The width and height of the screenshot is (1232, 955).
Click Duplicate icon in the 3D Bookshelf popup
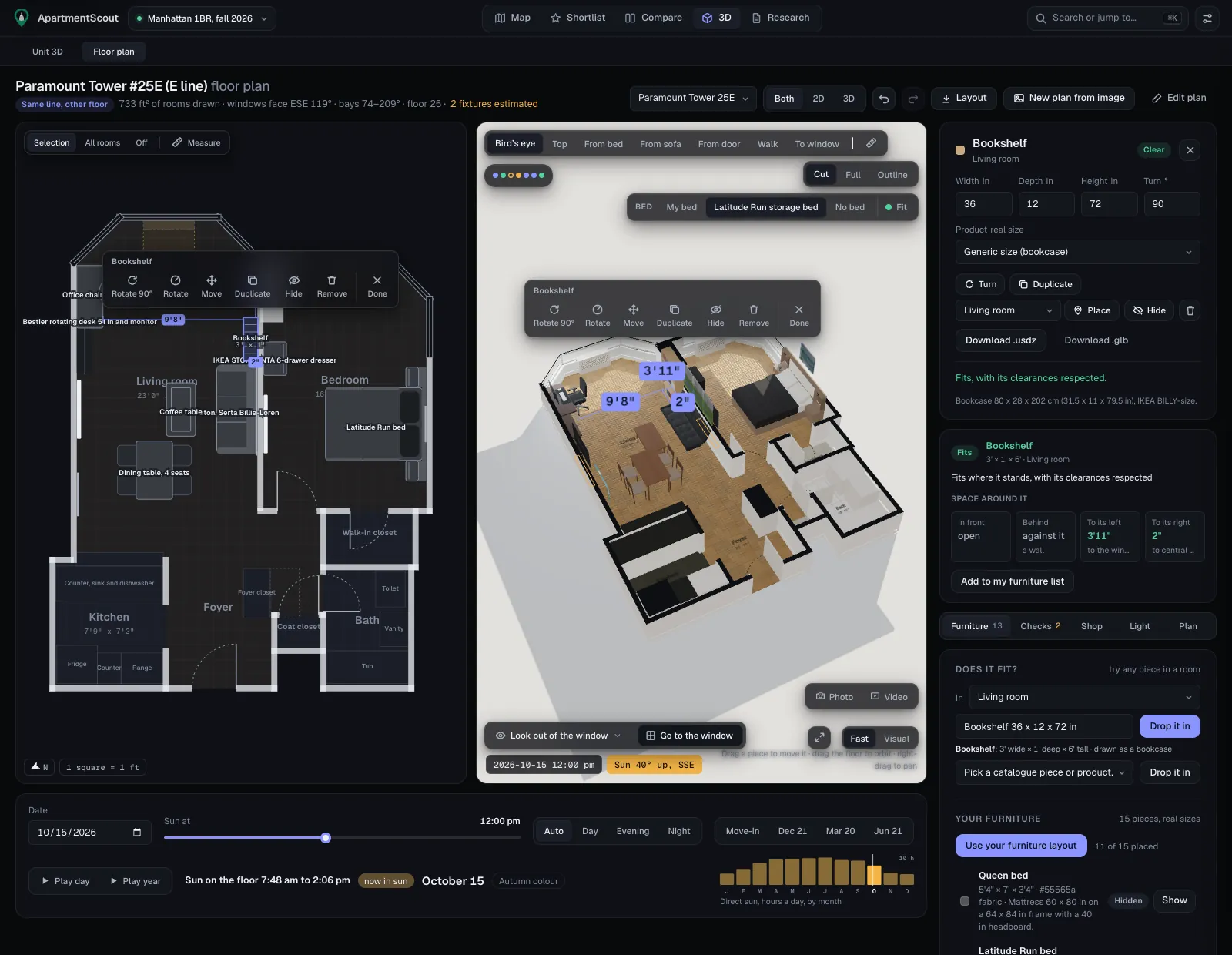tap(675, 315)
